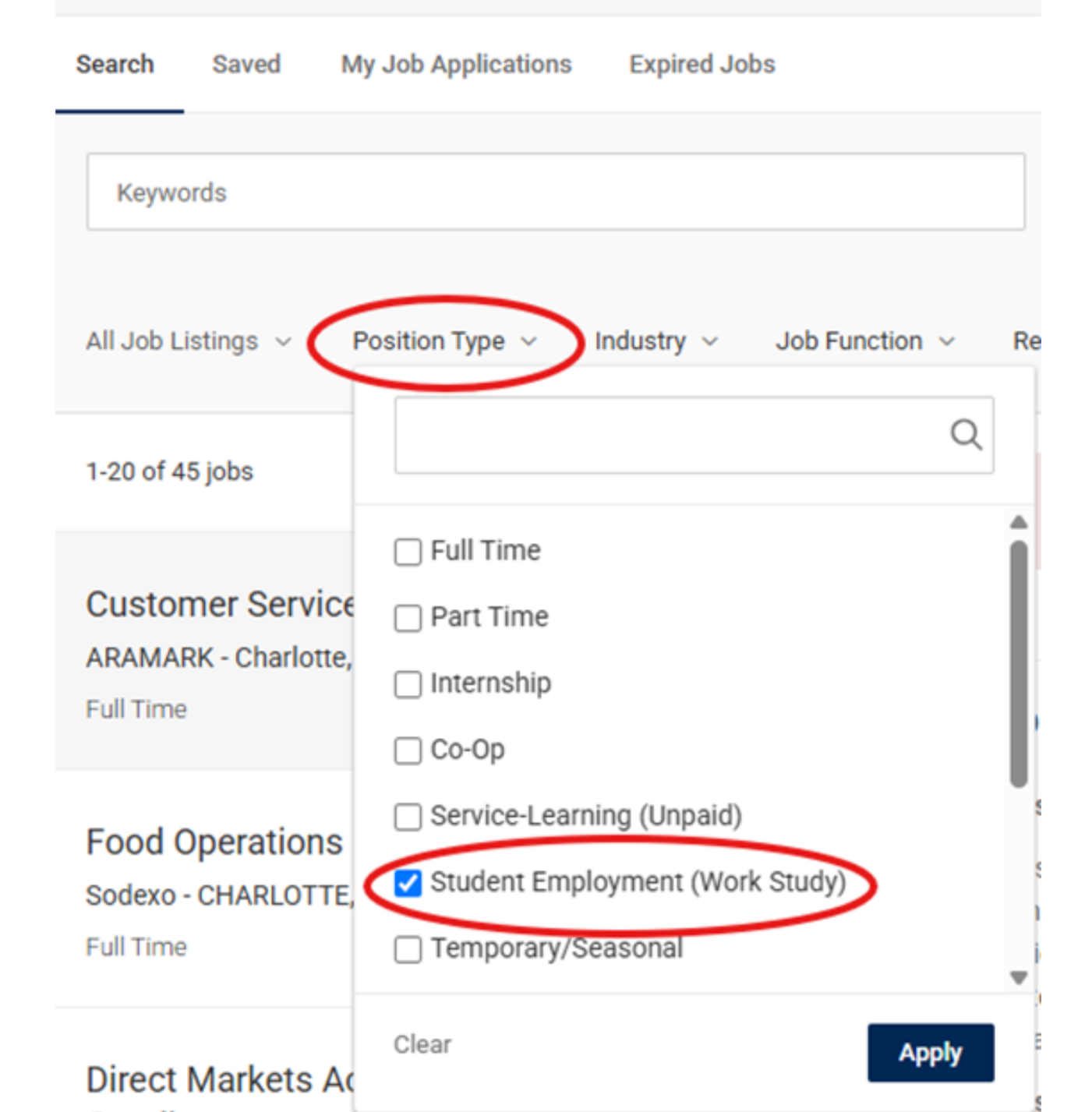Click 'Sodexo - CHARLOTTE,' employer text
The image size is (1092, 1112).
pyautogui.click(x=220, y=895)
